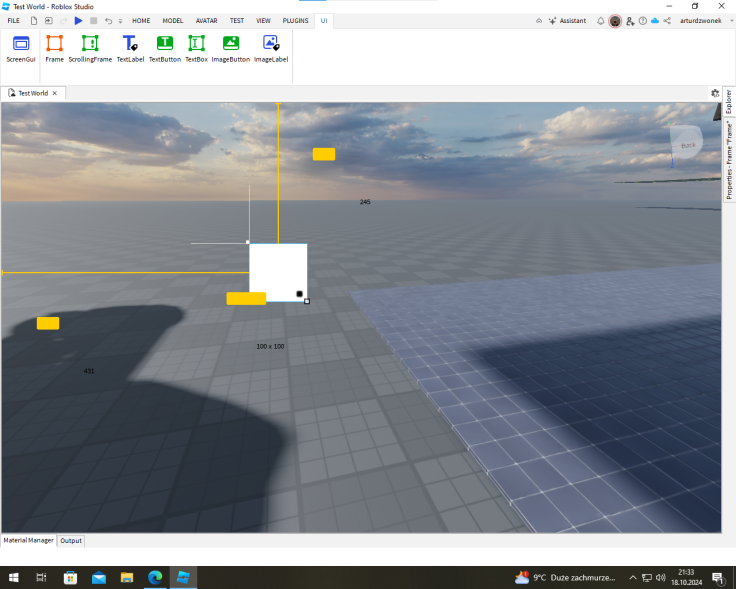This screenshot has width=736, height=589.
Task: Insert an ImageButton element
Action: pyautogui.click(x=230, y=49)
